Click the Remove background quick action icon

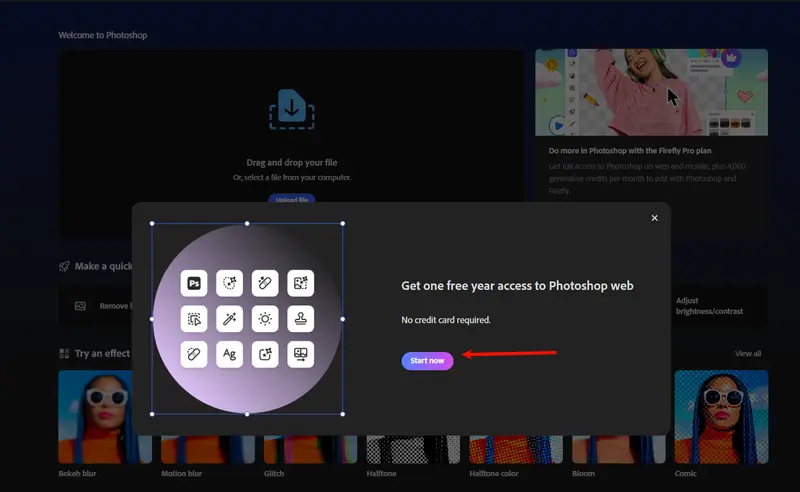pos(80,306)
